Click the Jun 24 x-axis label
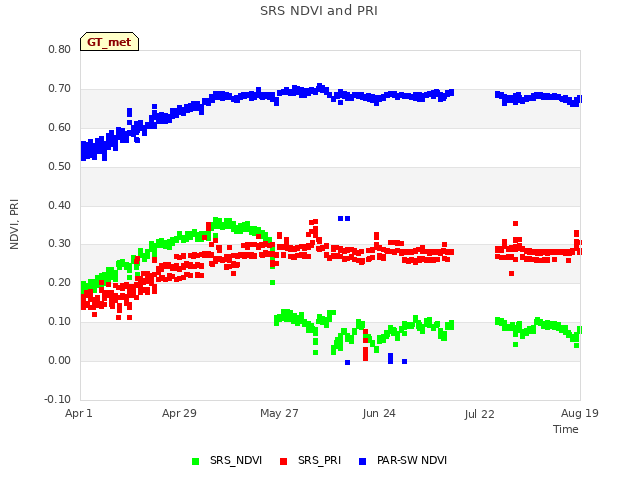The height and width of the screenshot is (480, 640). click(x=379, y=413)
